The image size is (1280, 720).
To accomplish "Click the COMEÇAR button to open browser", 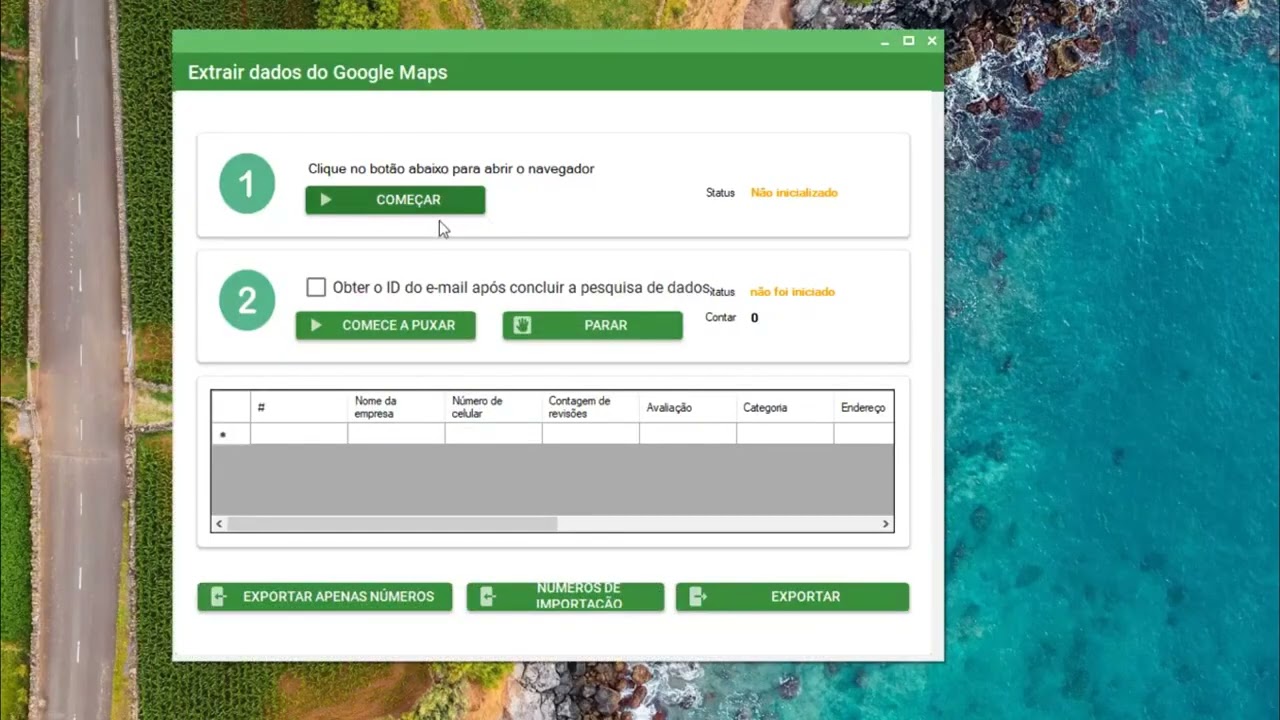I will [x=395, y=200].
